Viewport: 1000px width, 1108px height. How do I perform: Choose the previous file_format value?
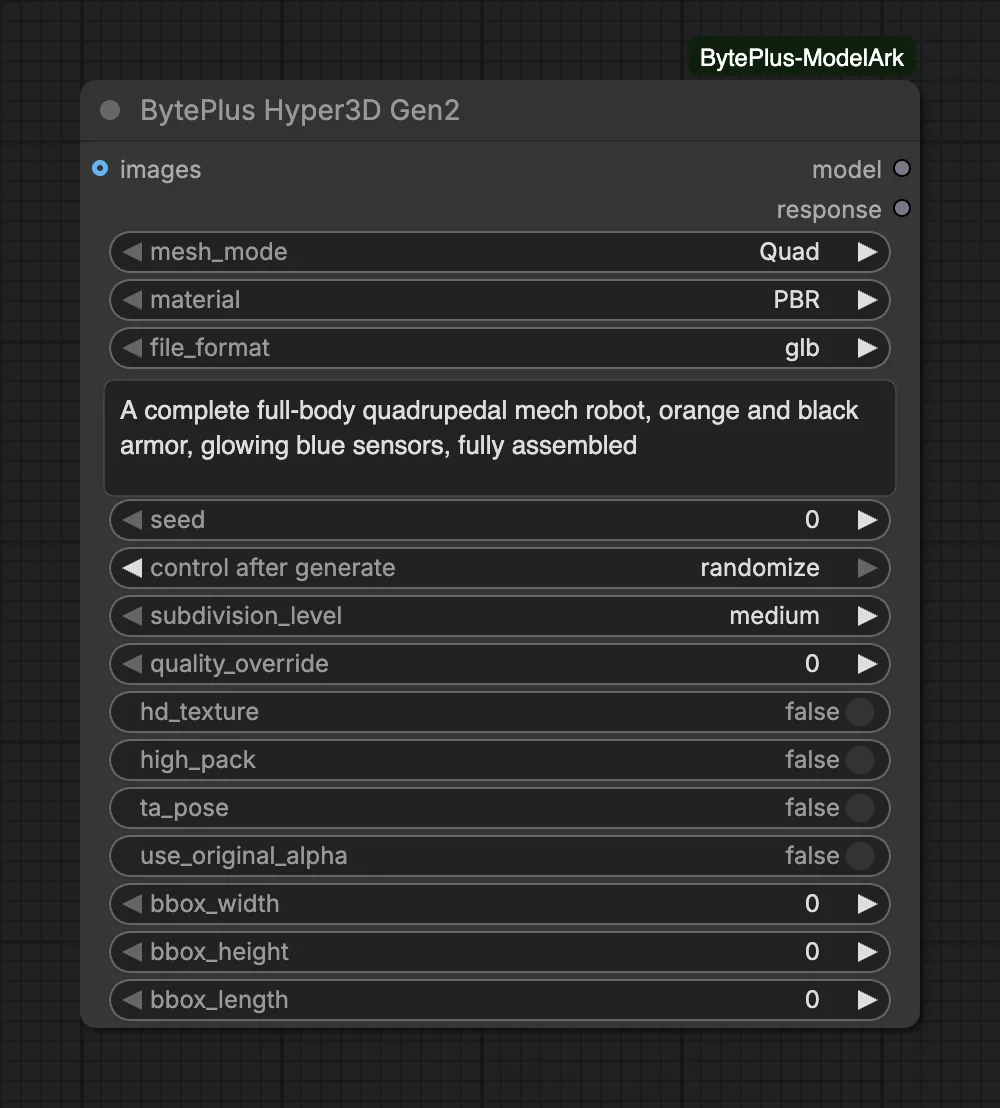(132, 348)
